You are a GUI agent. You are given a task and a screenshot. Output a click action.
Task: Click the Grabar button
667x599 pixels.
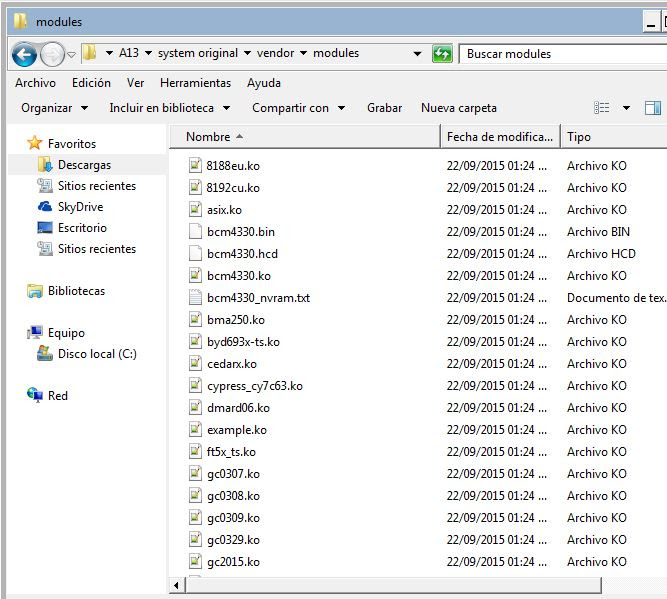pos(384,108)
